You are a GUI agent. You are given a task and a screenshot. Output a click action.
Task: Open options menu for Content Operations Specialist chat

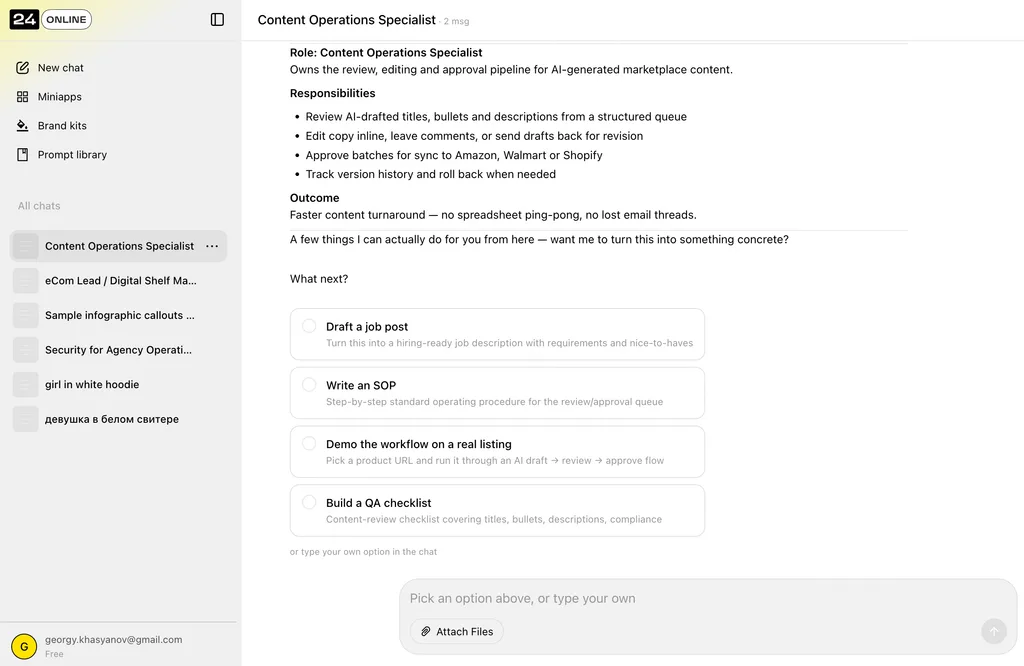click(x=212, y=246)
